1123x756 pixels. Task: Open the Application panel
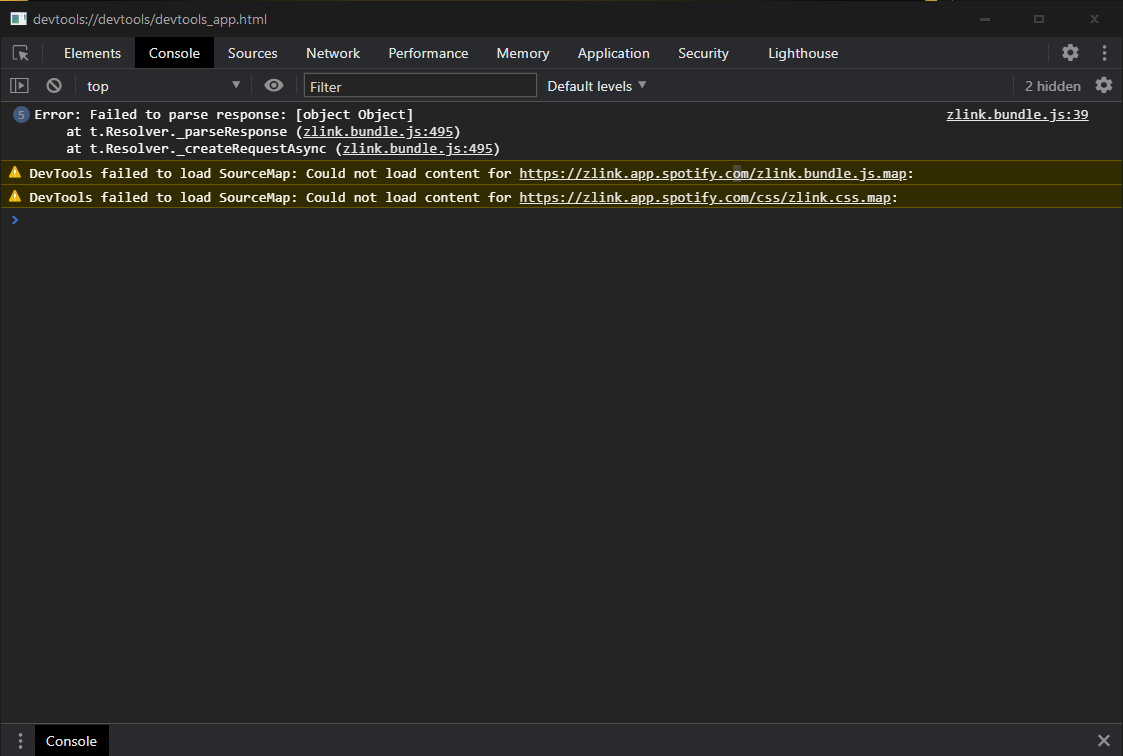coord(613,52)
